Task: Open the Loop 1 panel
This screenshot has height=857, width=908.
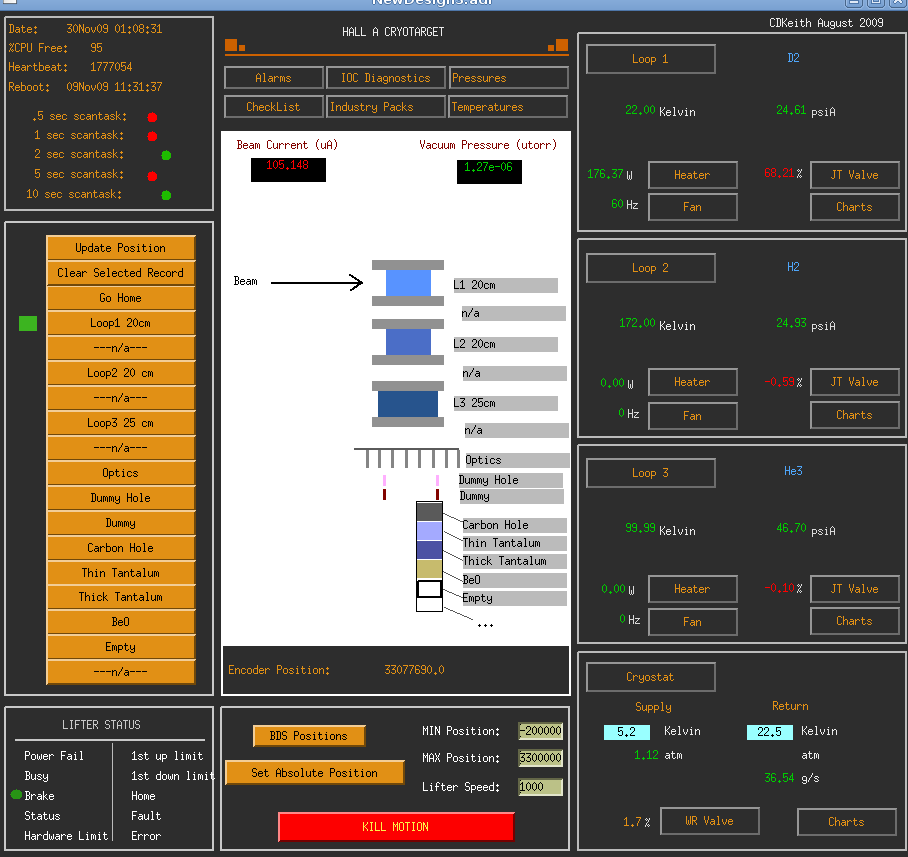Action: (x=650, y=58)
